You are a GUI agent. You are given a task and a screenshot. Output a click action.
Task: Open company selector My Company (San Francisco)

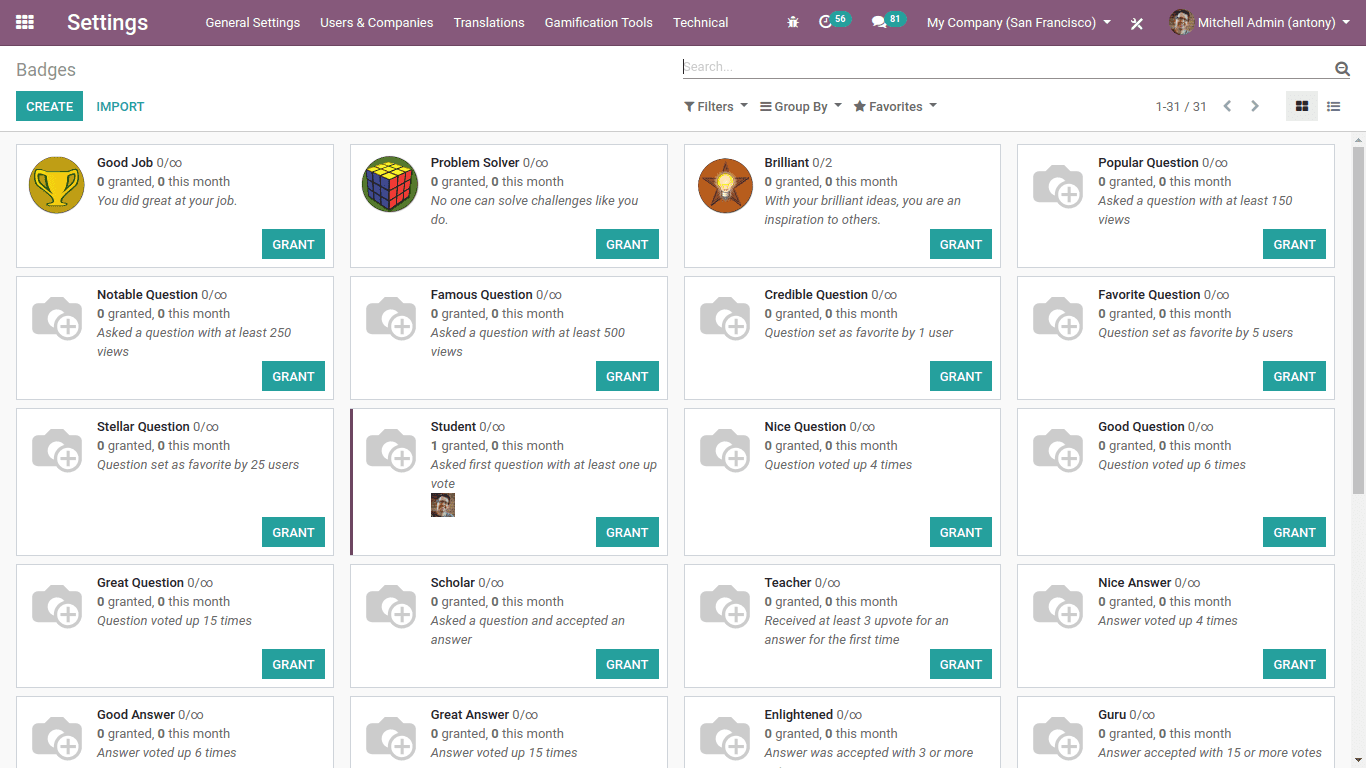pos(1019,22)
